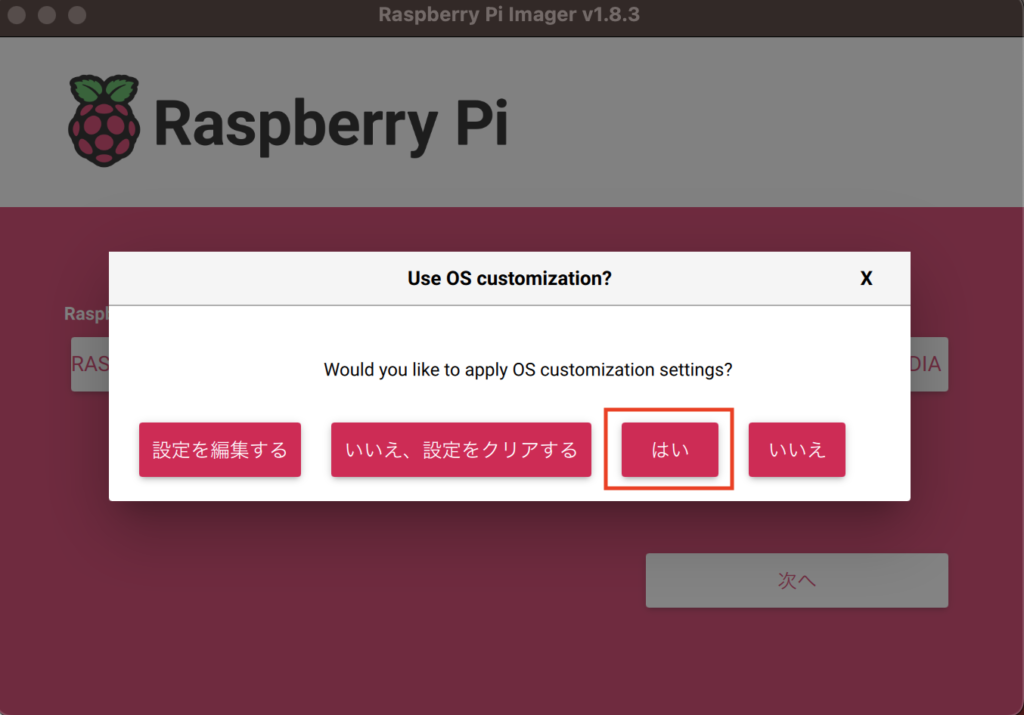Click the 次へ button
This screenshot has width=1024, height=715.
coord(797,580)
